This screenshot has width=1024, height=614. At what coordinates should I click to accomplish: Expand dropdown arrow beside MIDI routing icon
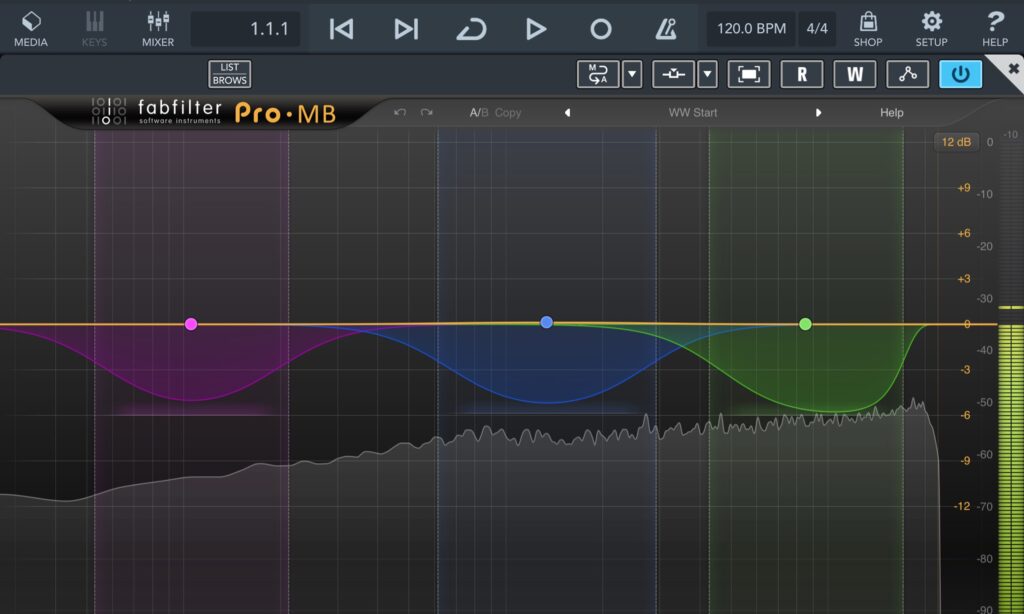[631, 74]
